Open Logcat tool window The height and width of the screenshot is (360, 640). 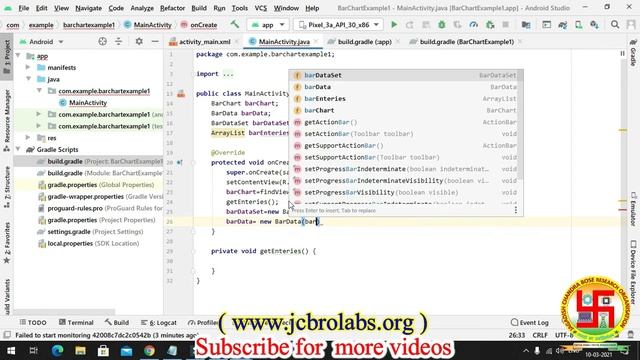coord(159,322)
